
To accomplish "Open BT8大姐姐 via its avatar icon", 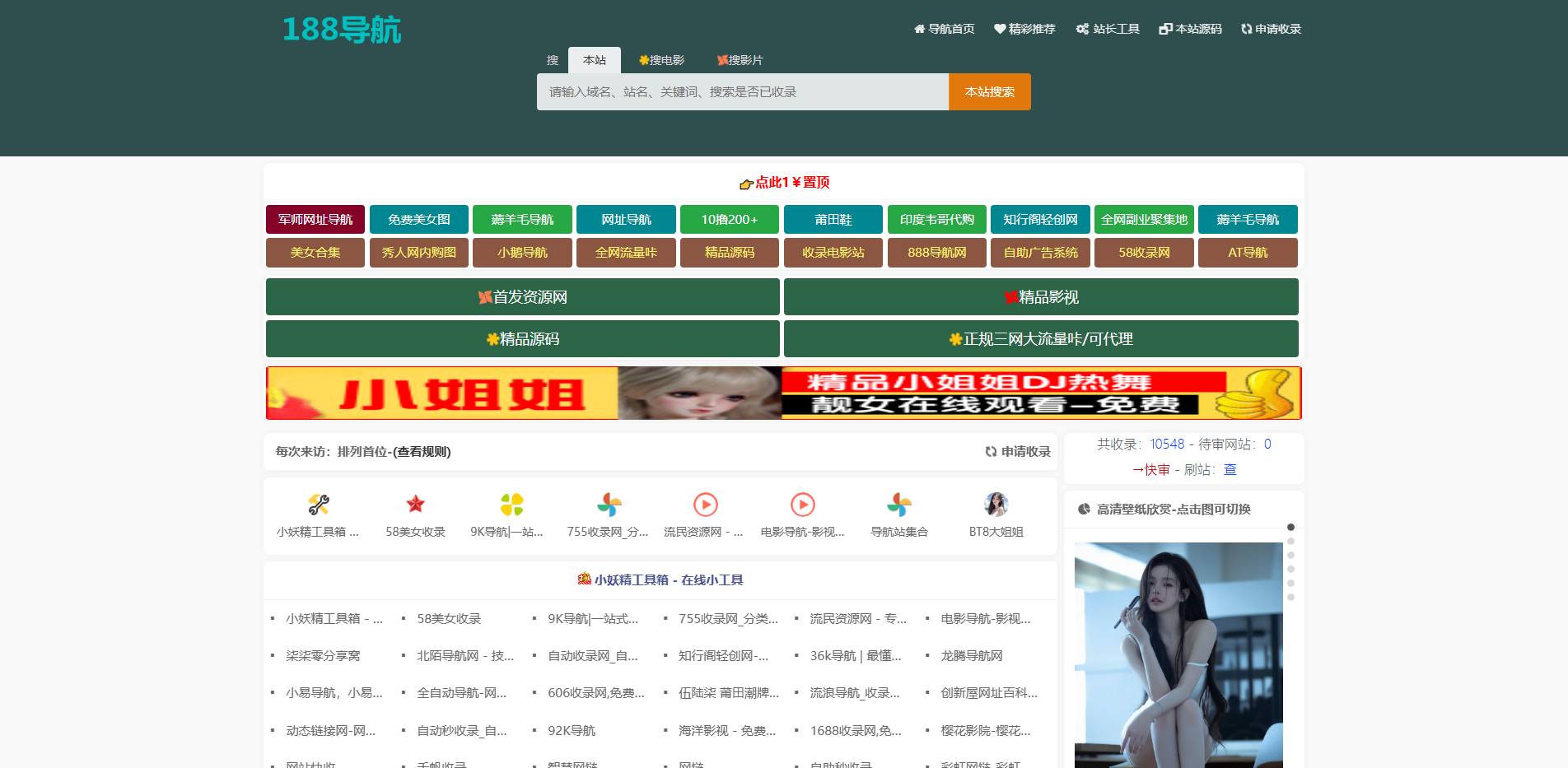I will click(996, 503).
